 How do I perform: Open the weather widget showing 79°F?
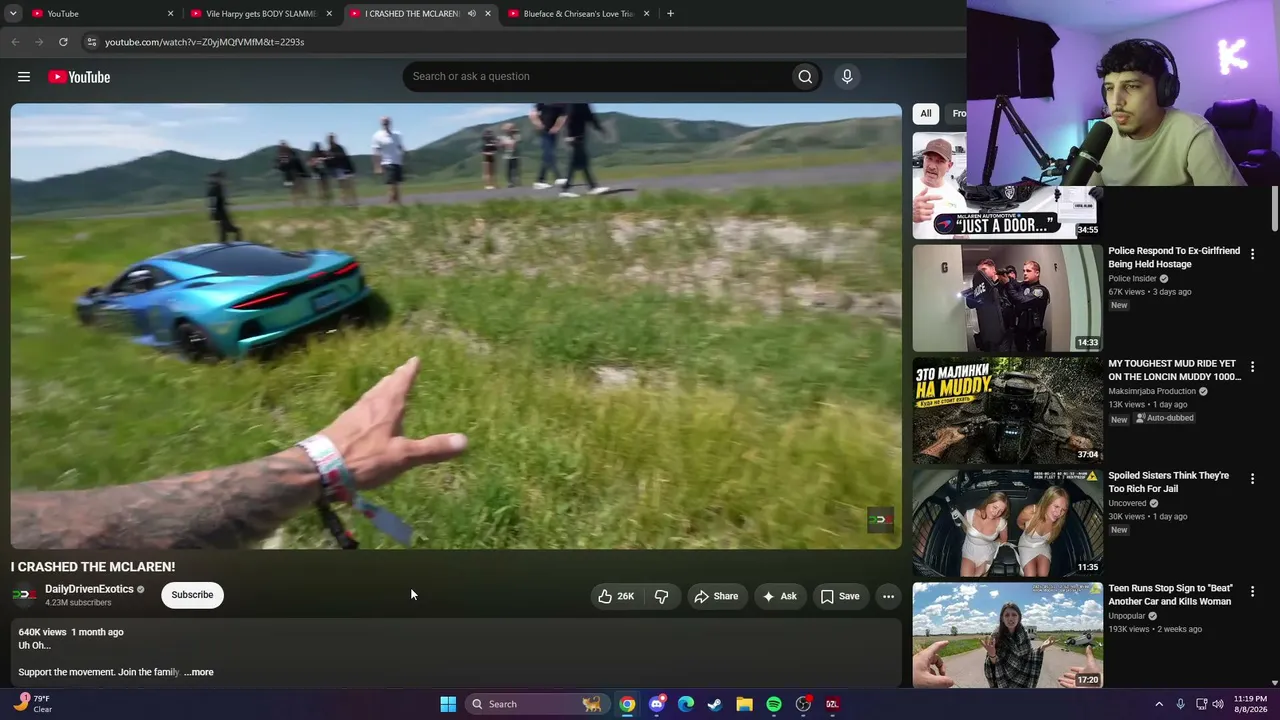[32, 704]
